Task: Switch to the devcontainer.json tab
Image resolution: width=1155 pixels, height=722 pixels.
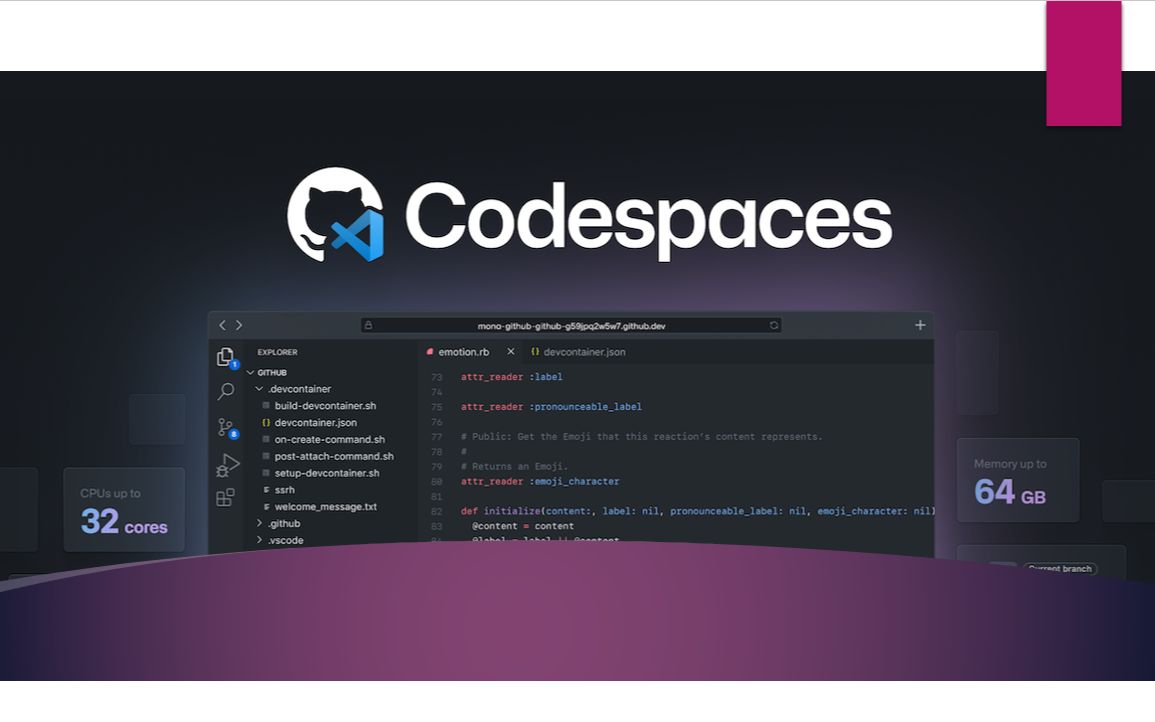Action: pos(578,352)
